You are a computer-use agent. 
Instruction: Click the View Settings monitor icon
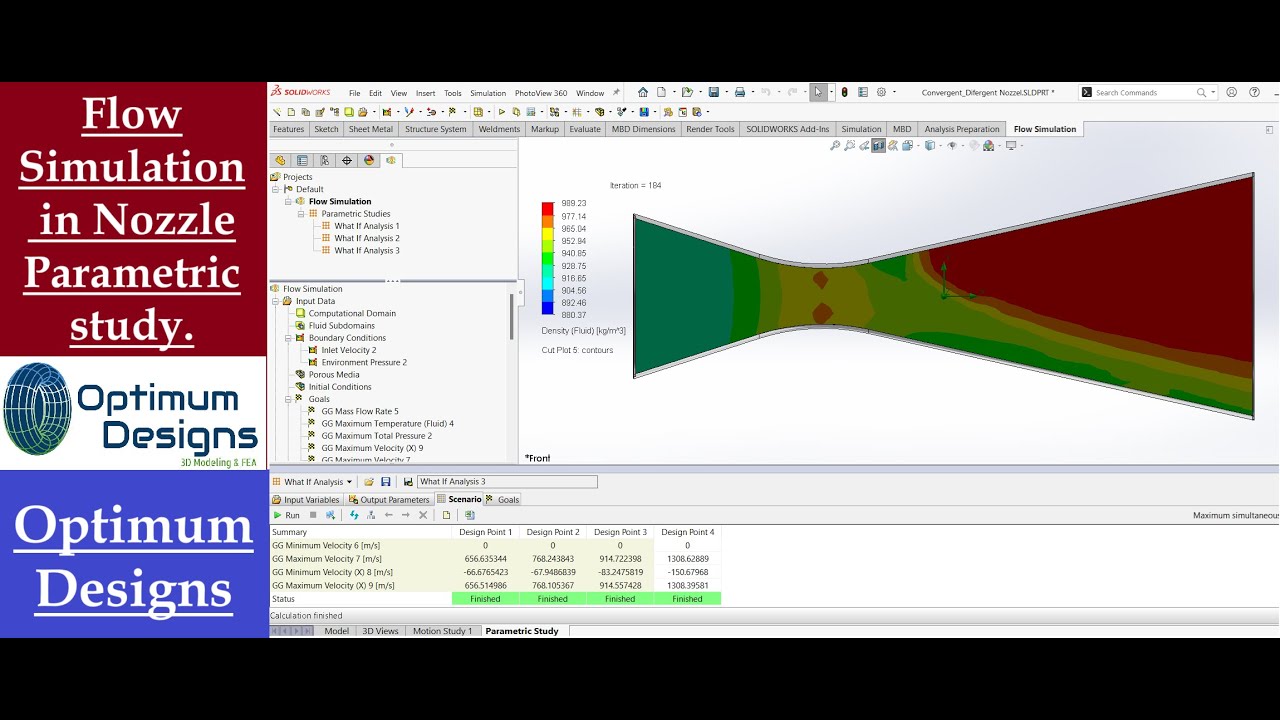[x=1011, y=146]
